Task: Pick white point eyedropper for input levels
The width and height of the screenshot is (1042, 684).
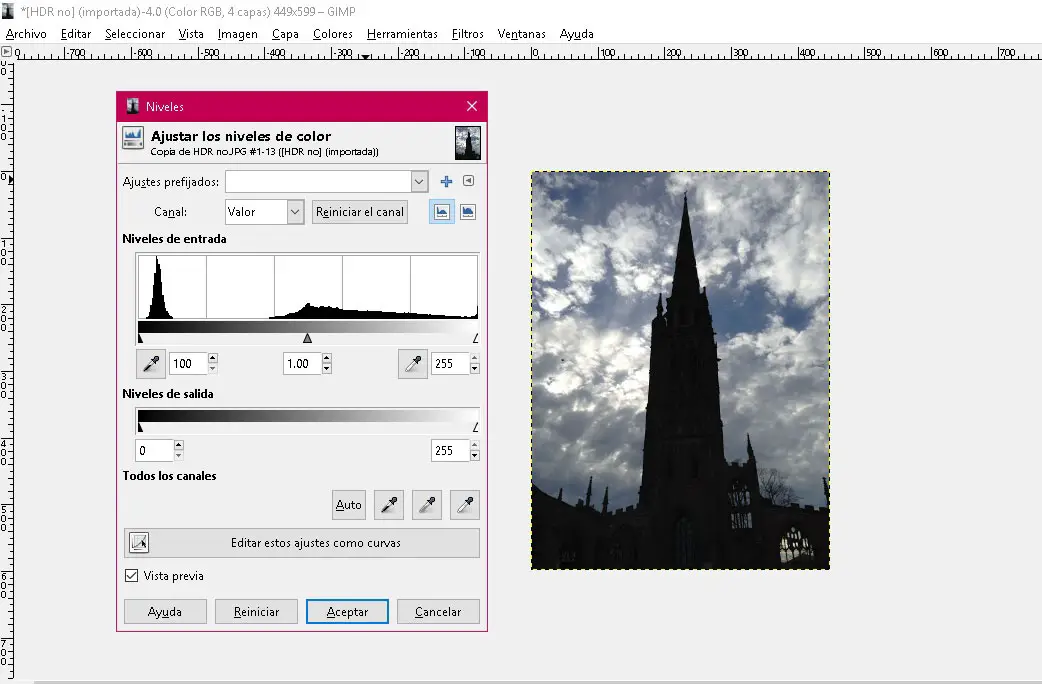Action: pyautogui.click(x=412, y=364)
